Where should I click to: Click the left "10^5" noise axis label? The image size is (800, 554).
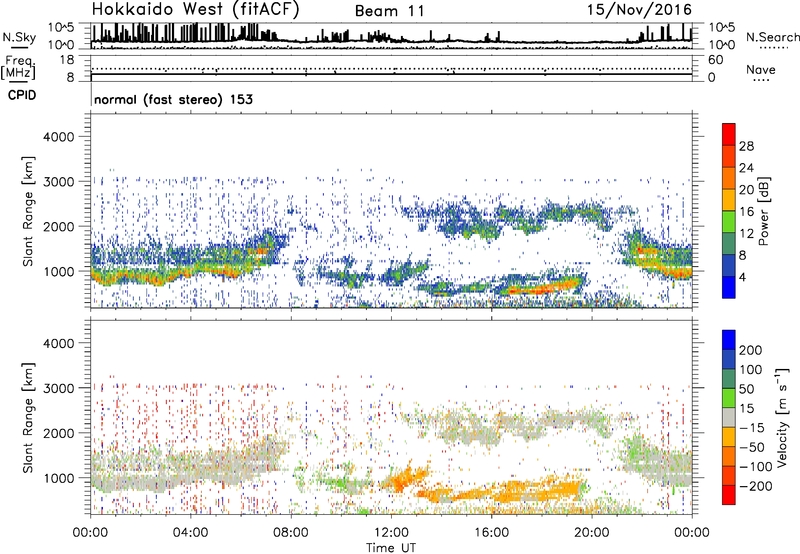61,27
